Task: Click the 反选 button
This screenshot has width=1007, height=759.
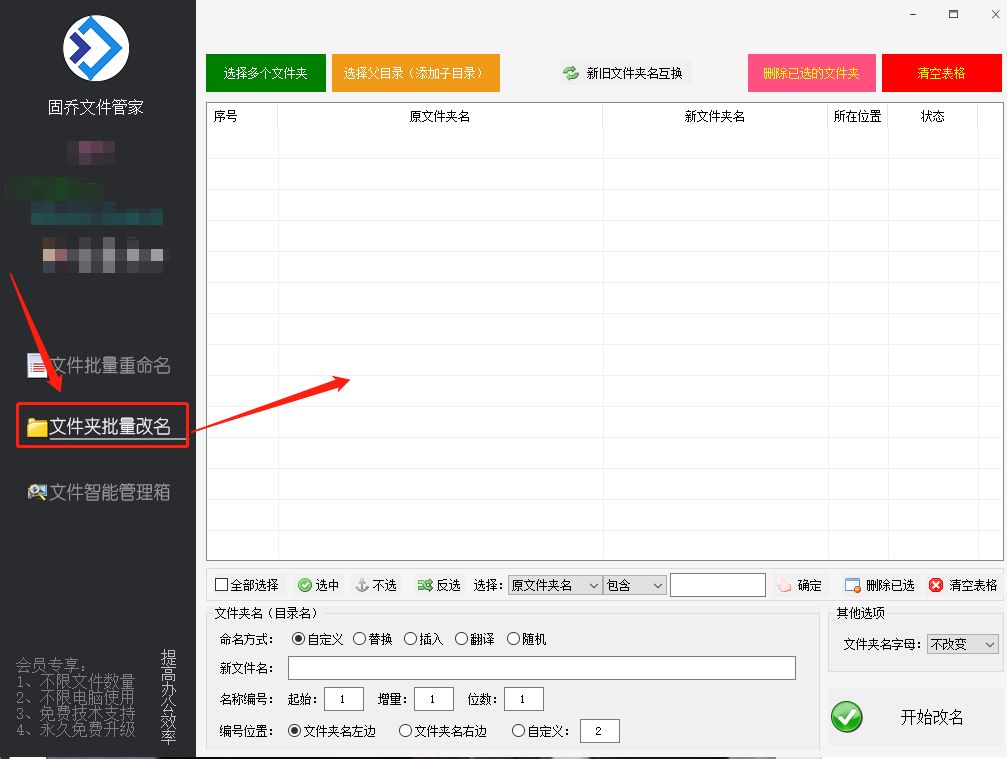Action: pyautogui.click(x=439, y=585)
